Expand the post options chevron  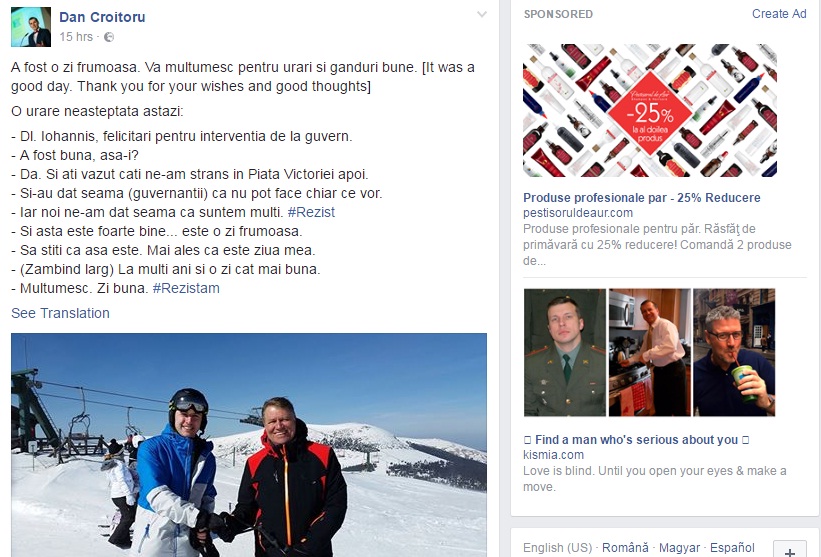pyautogui.click(x=482, y=15)
